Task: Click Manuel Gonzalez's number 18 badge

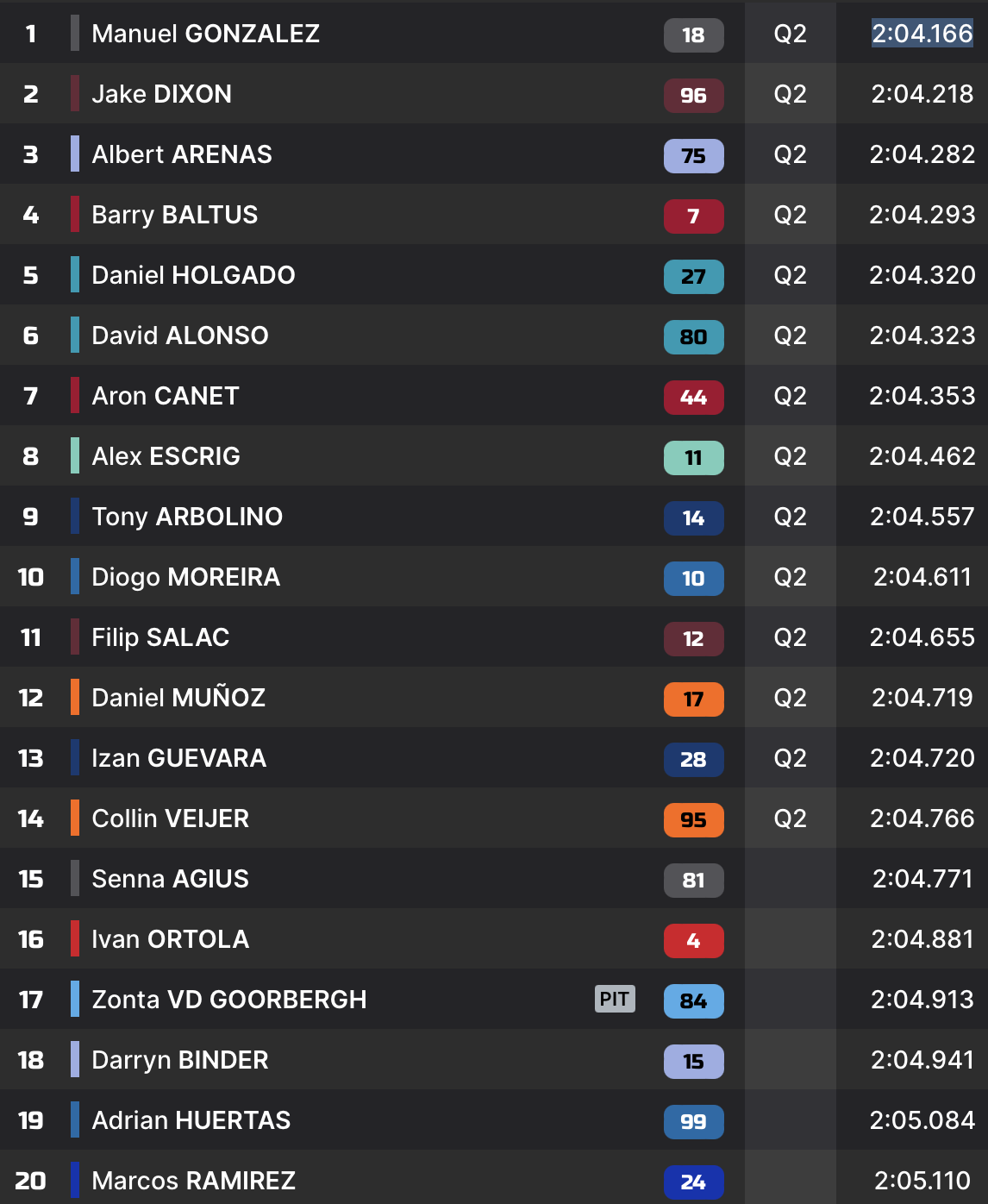Action: tap(693, 35)
